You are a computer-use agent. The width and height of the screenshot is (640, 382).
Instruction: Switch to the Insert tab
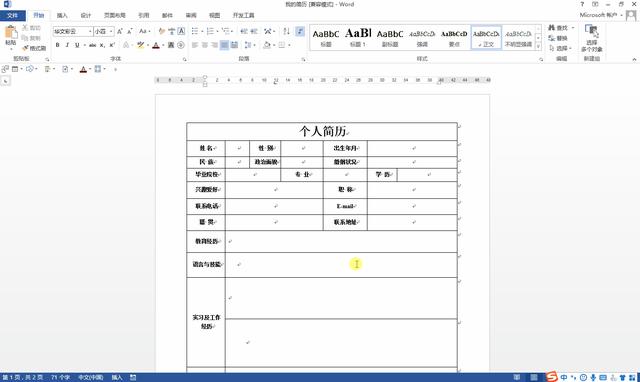coord(62,16)
